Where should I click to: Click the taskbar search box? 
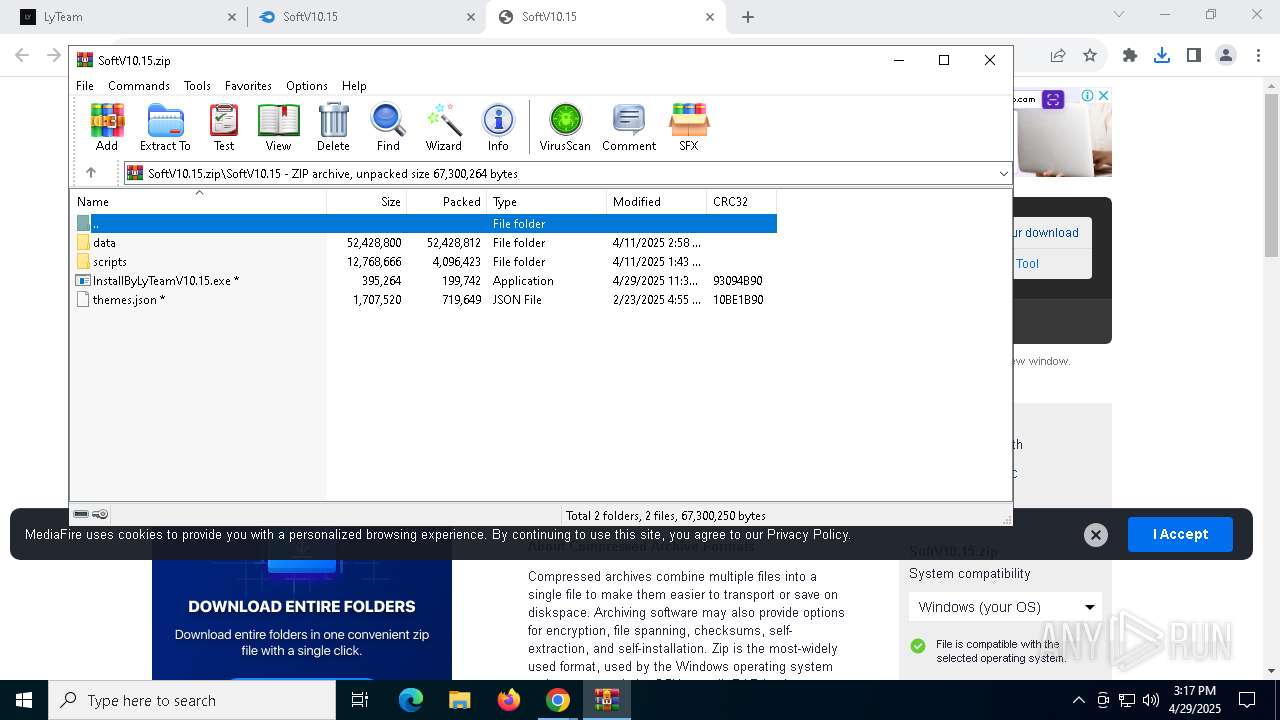tap(192, 700)
